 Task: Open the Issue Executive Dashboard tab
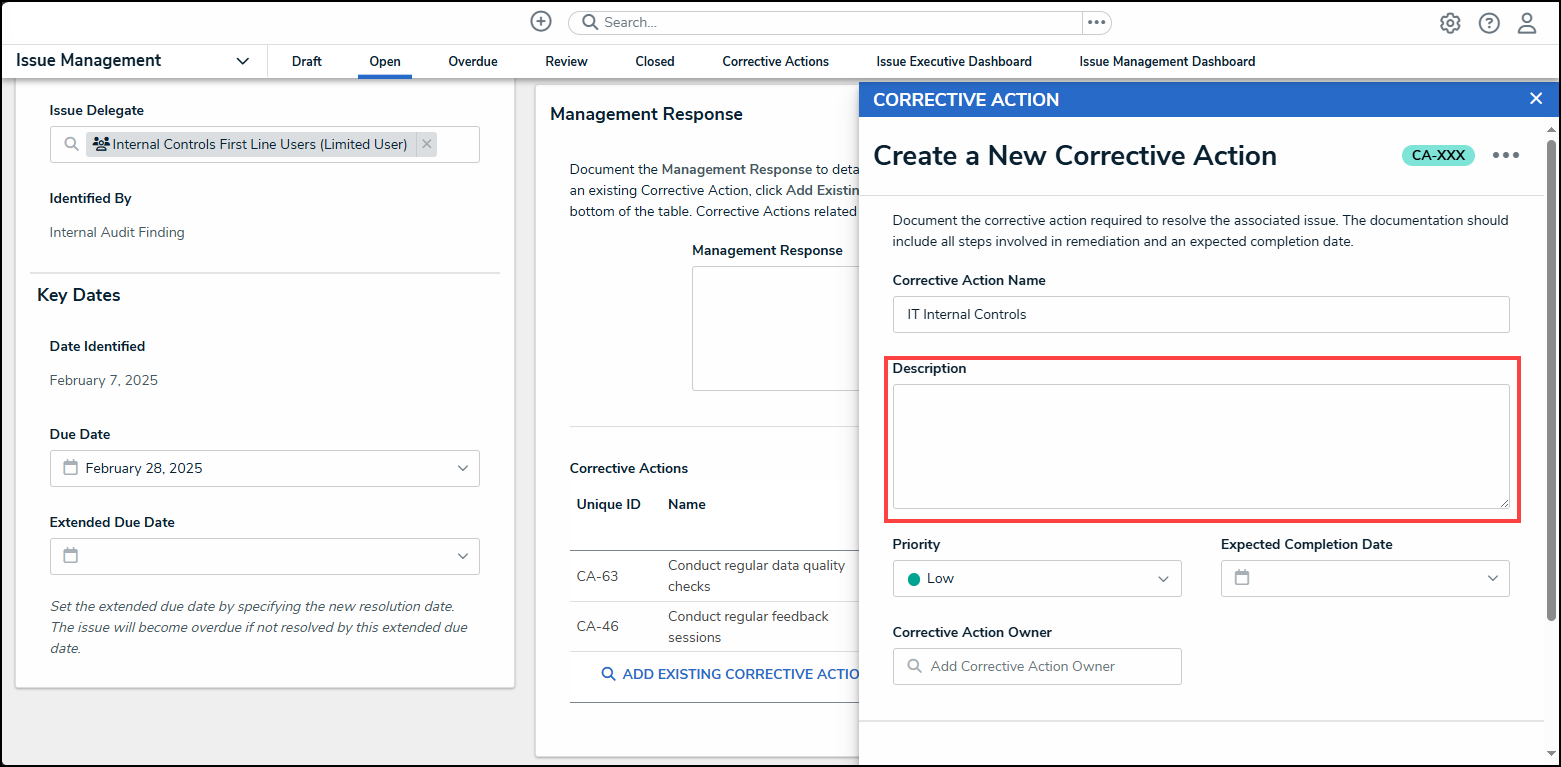click(954, 62)
